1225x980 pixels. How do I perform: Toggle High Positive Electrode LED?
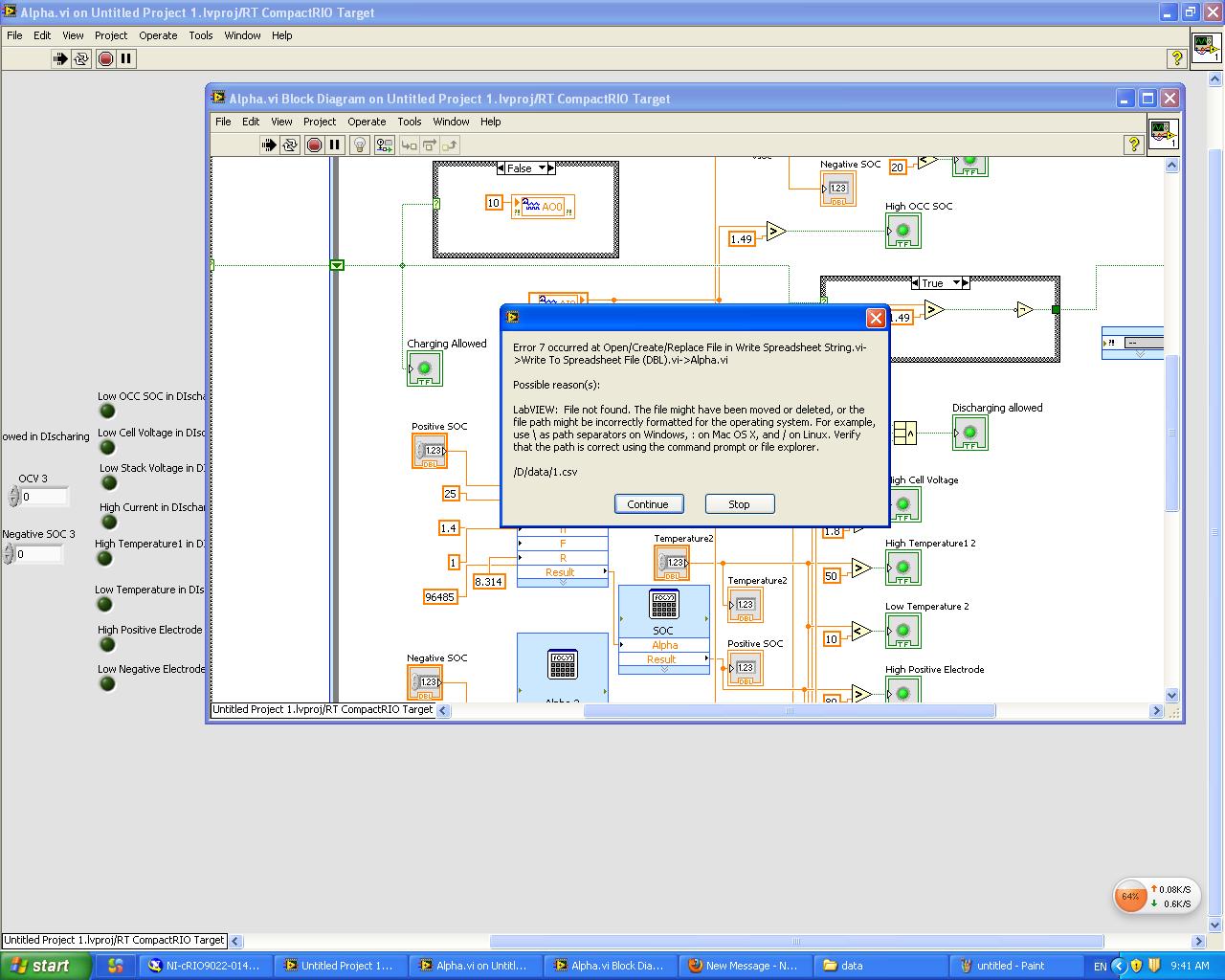107,644
